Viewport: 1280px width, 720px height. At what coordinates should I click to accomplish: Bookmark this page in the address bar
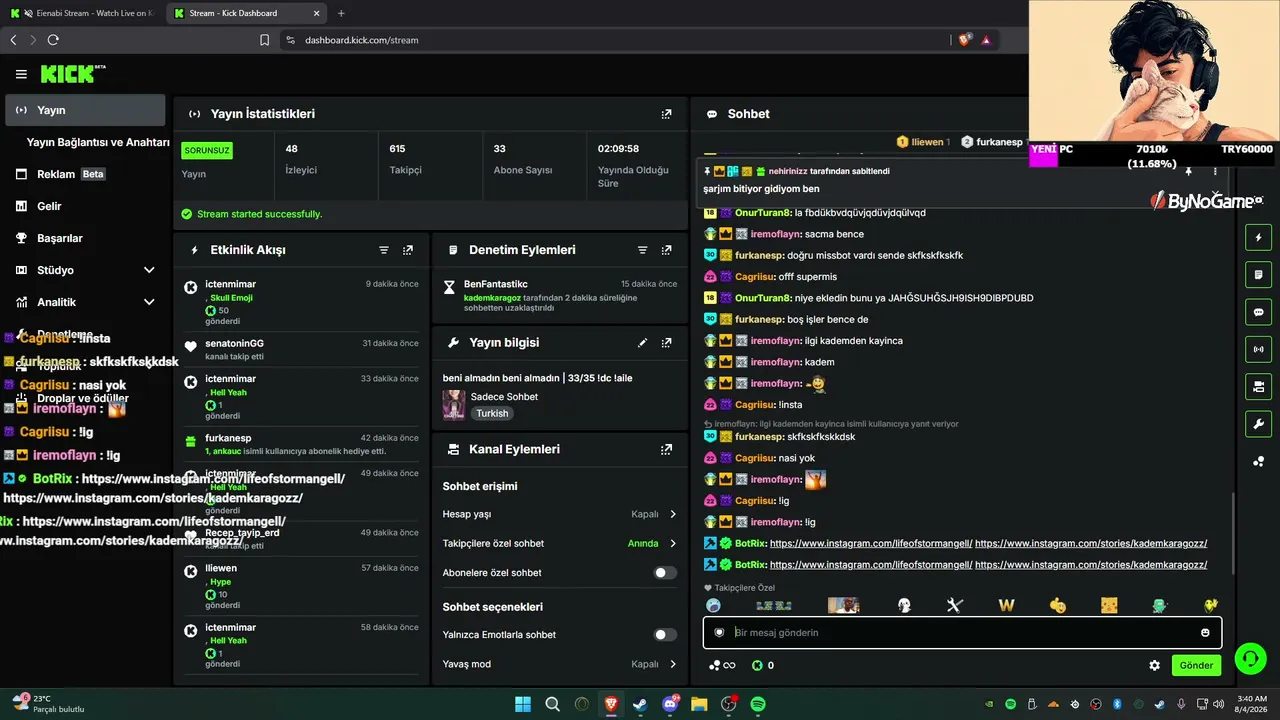point(264,40)
